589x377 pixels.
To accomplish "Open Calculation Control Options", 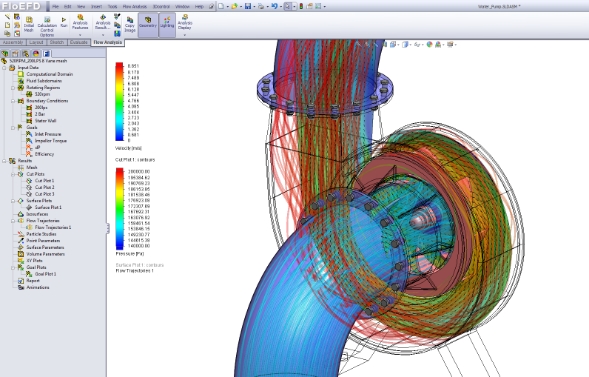I will coord(47,27).
